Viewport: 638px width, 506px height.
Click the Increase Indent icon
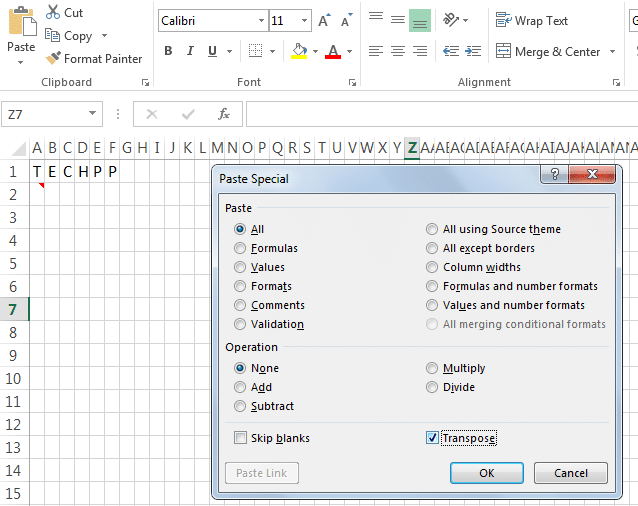[x=473, y=51]
